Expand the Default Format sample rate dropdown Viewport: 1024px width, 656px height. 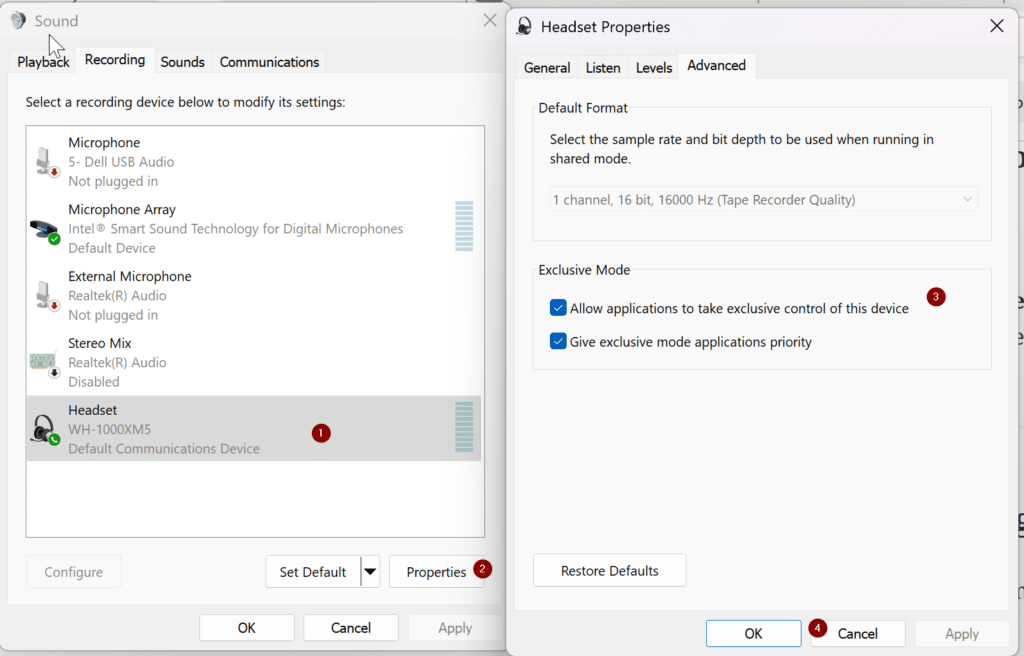764,200
